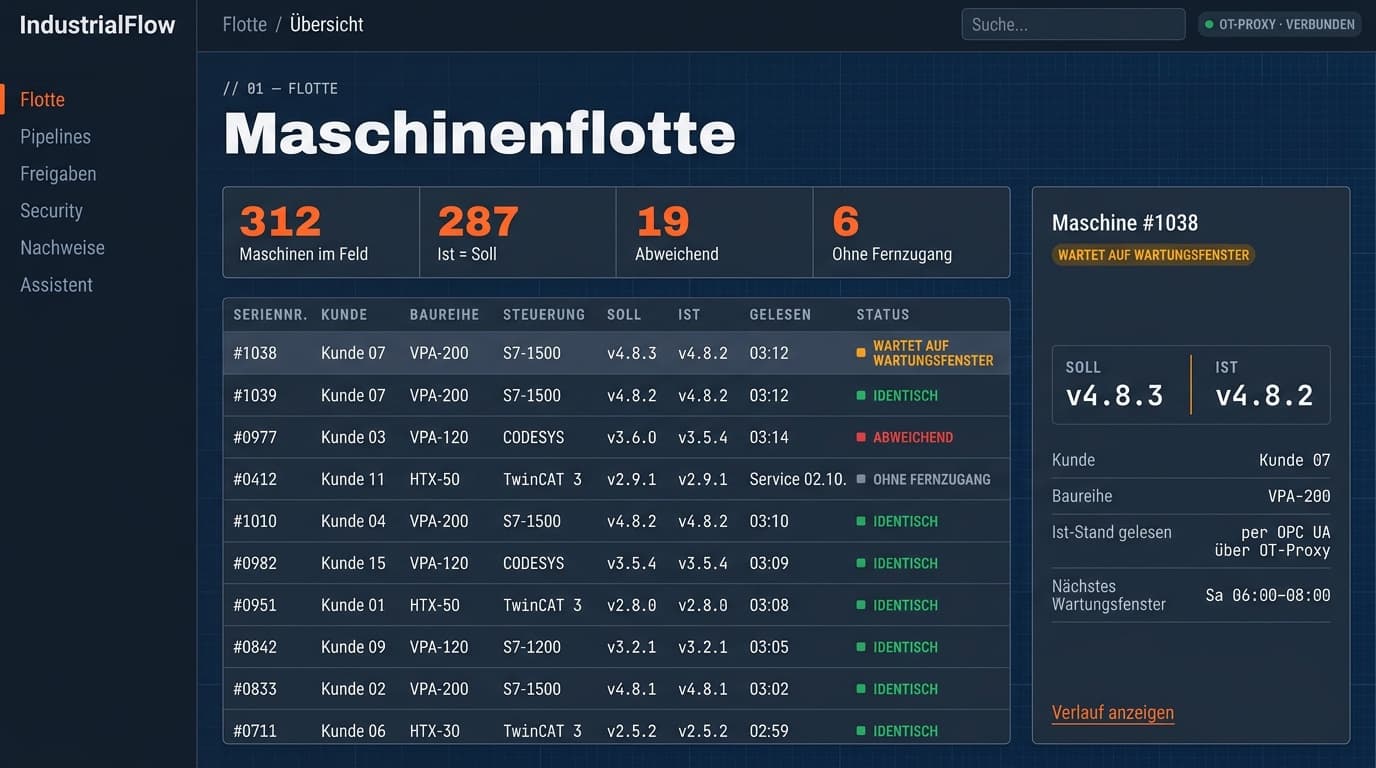Sort by Status column header
This screenshot has width=1376, height=768.
point(883,314)
